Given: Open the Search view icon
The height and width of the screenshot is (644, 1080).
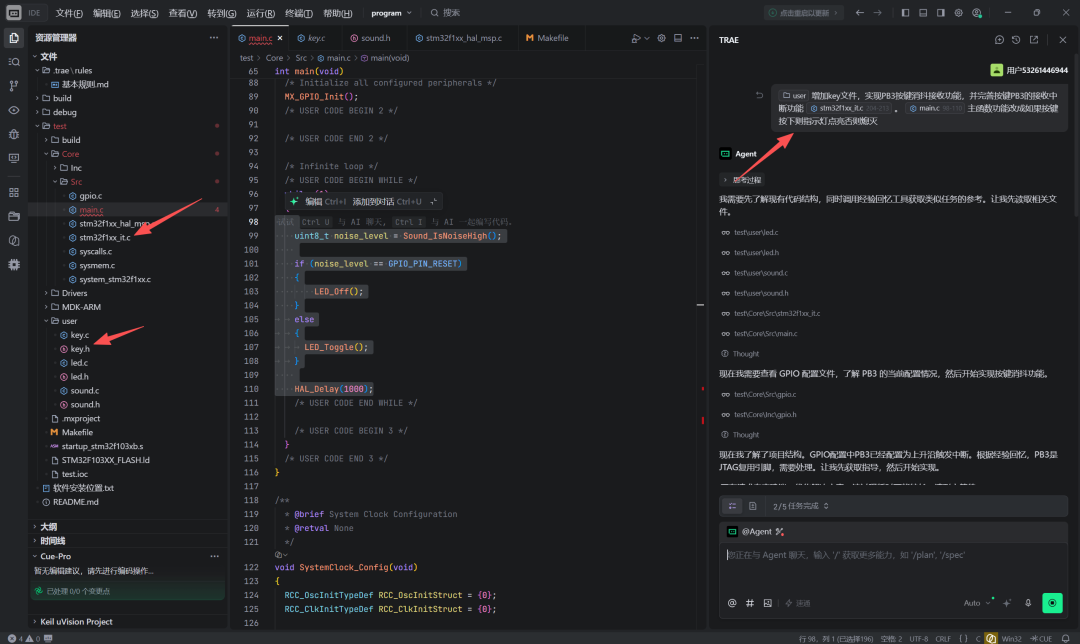Looking at the screenshot, I should click(x=14, y=62).
